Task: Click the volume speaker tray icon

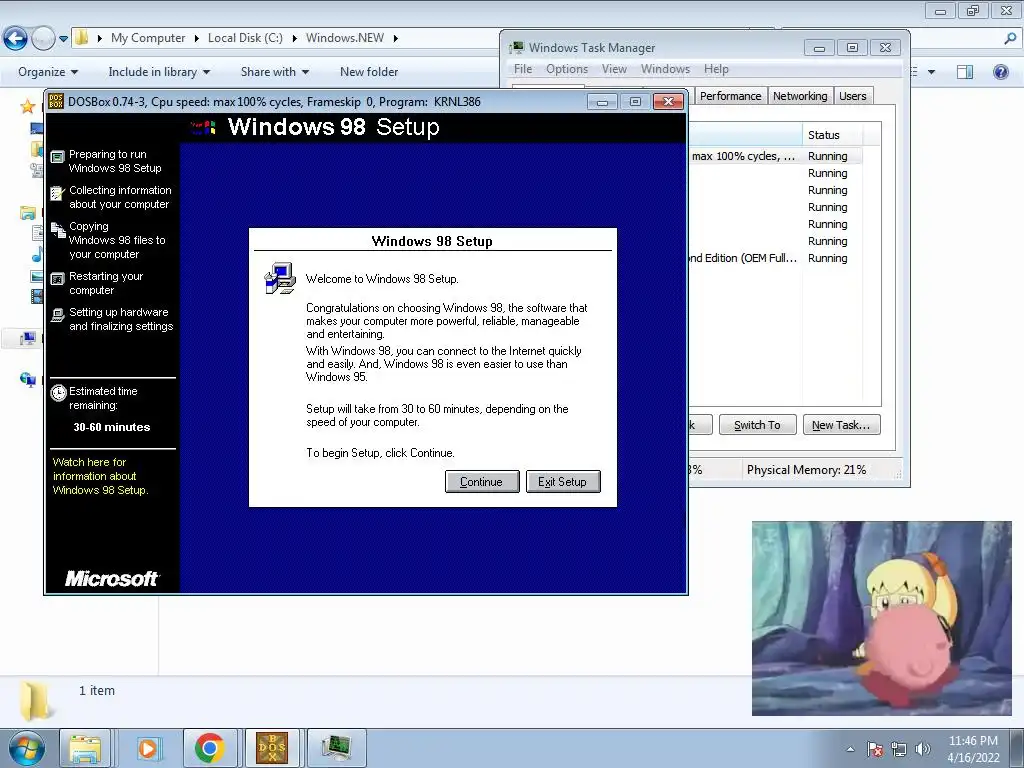Action: [x=923, y=749]
